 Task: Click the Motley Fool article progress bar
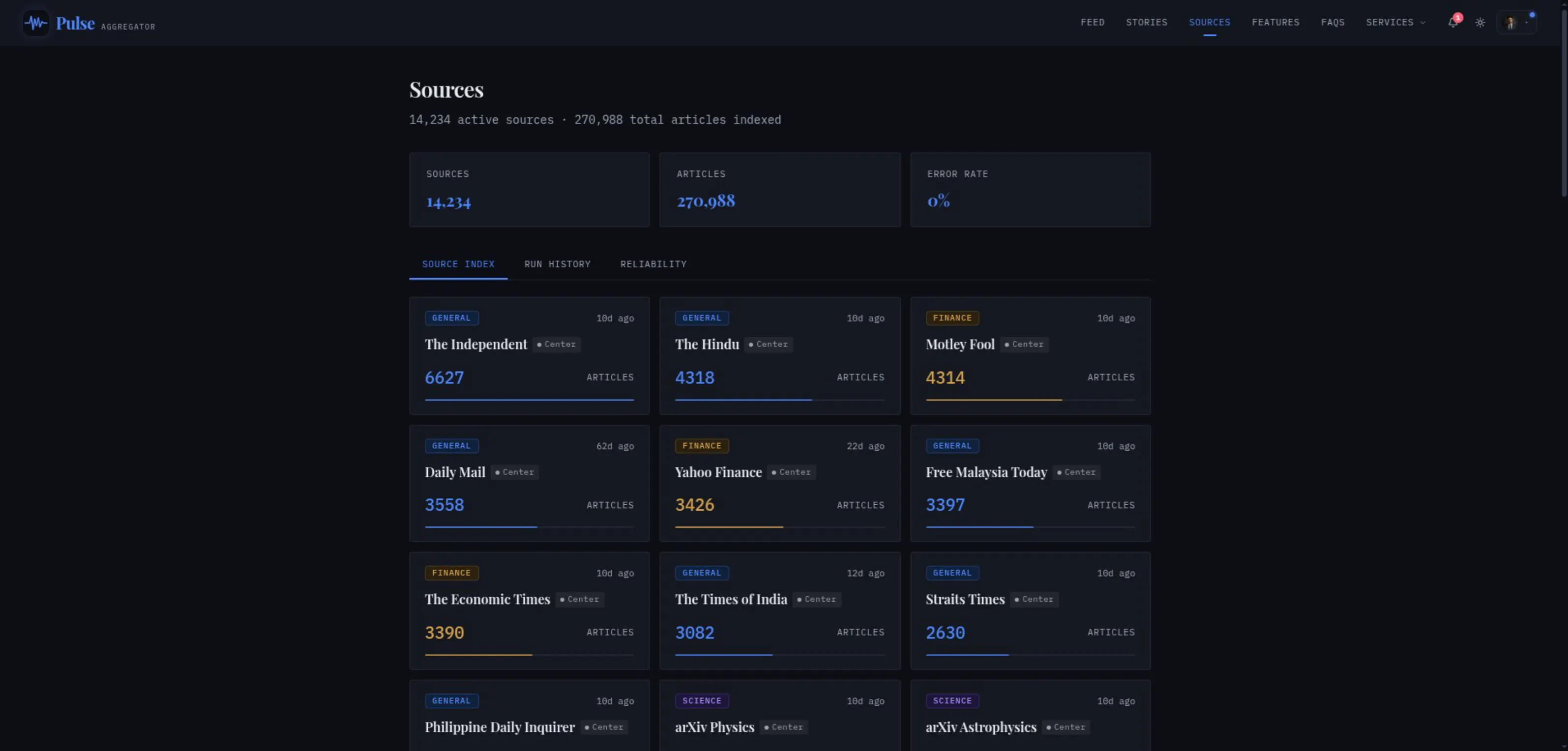tap(1030, 400)
